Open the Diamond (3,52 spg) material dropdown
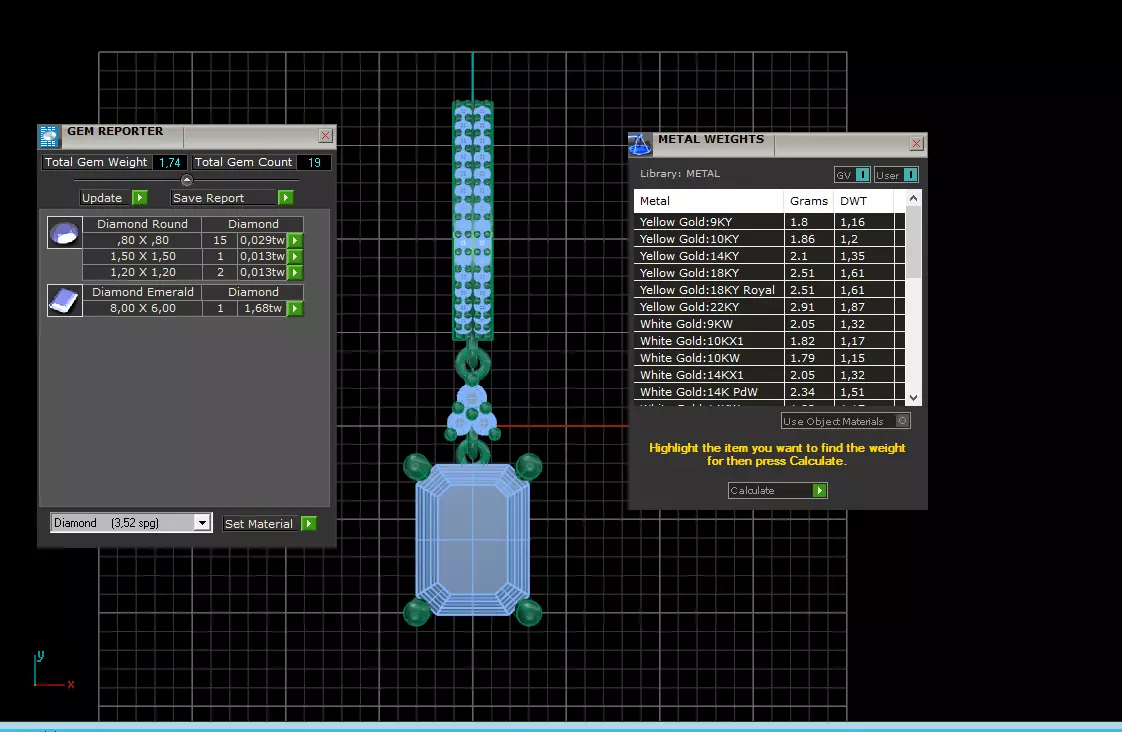 pyautogui.click(x=202, y=522)
